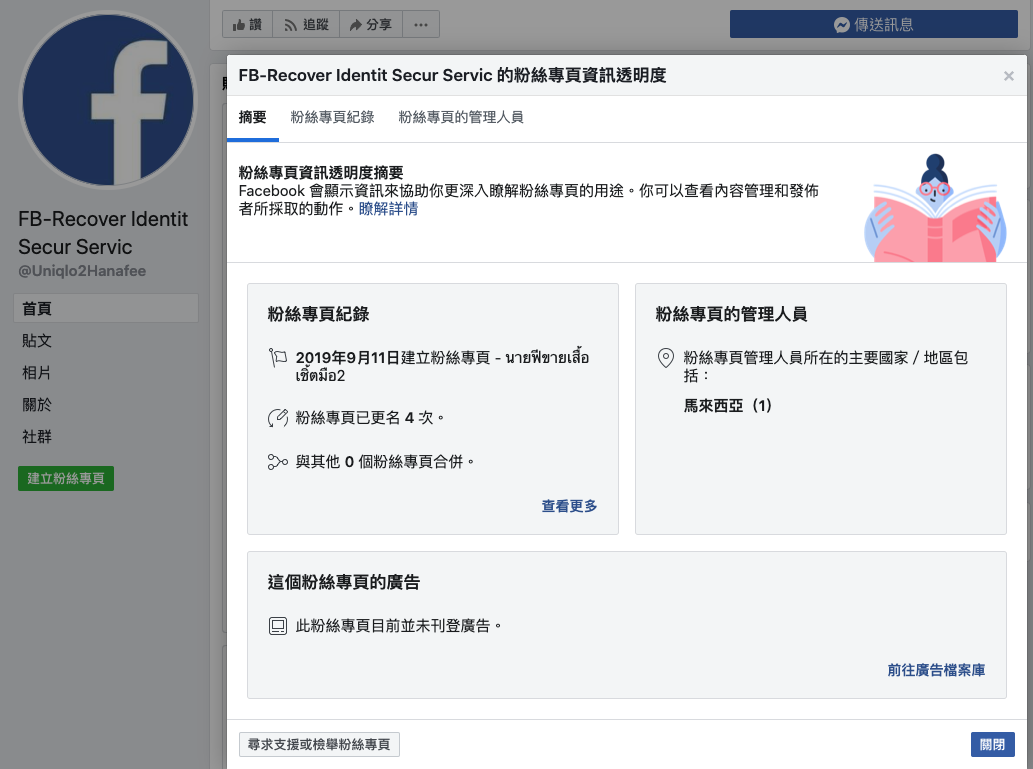Select 社群 in the page sidebar
The height and width of the screenshot is (769, 1033).
coord(37,437)
